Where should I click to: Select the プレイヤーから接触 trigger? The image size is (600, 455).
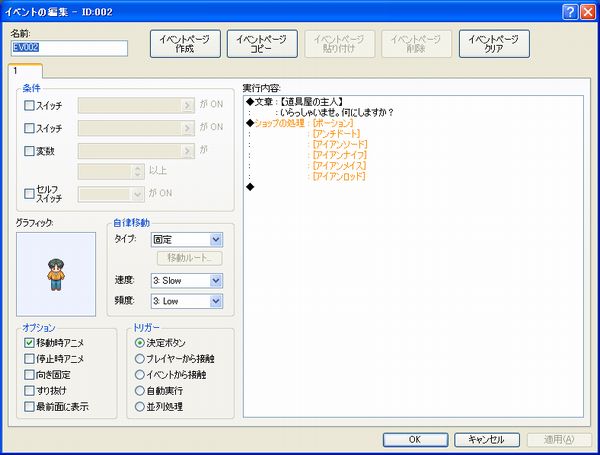[140, 359]
